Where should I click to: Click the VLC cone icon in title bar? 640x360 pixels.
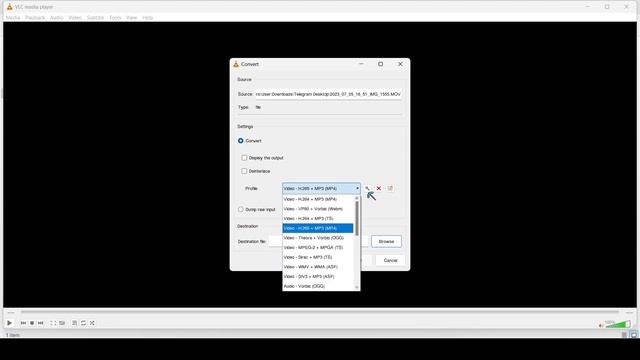(x=9, y=7)
